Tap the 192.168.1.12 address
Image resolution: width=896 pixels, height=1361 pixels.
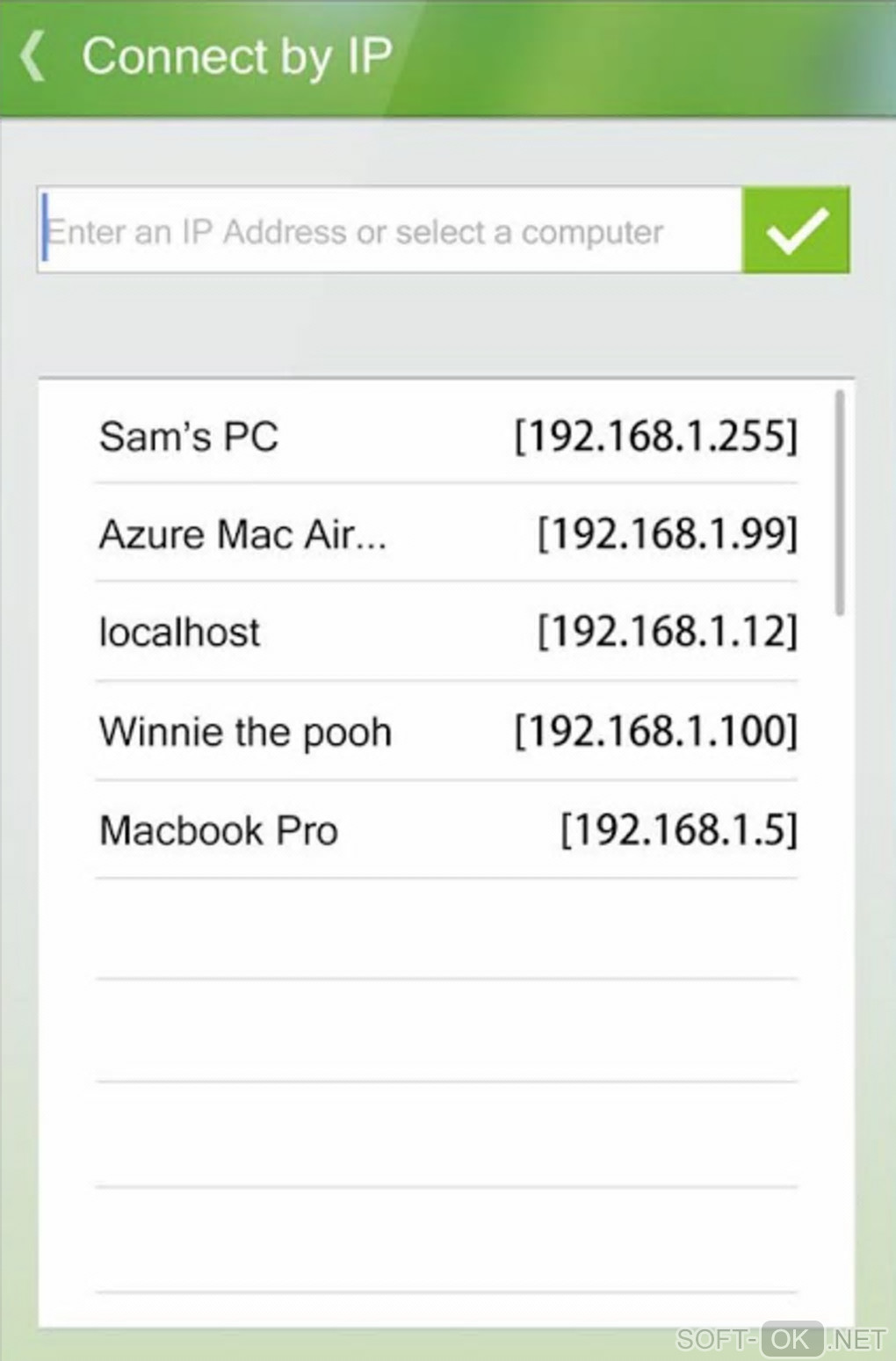668,633
